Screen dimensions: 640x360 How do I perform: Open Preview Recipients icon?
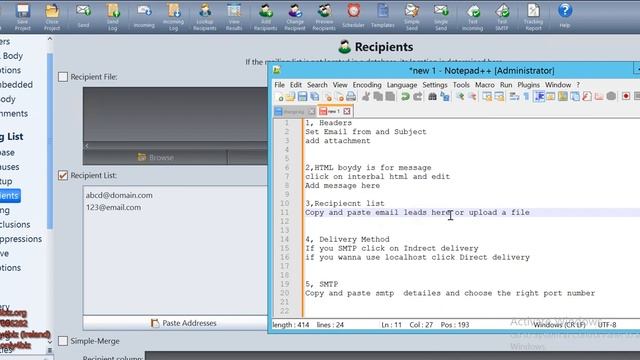tap(324, 16)
